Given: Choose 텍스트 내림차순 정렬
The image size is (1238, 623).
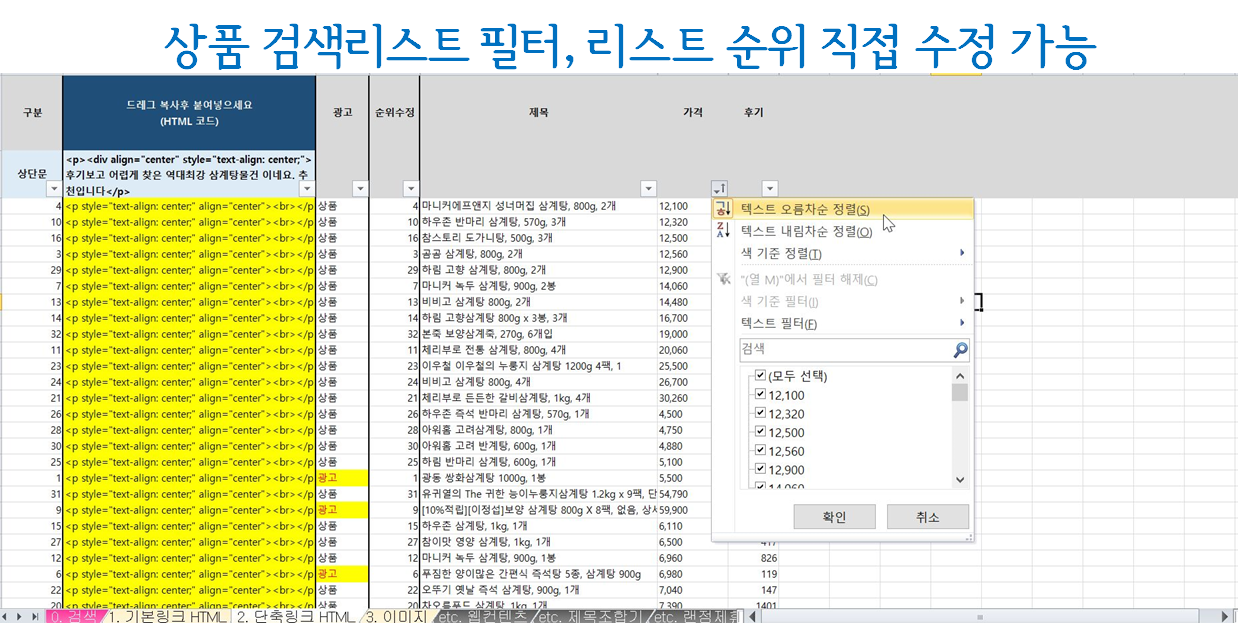Looking at the screenshot, I should click(843, 231).
